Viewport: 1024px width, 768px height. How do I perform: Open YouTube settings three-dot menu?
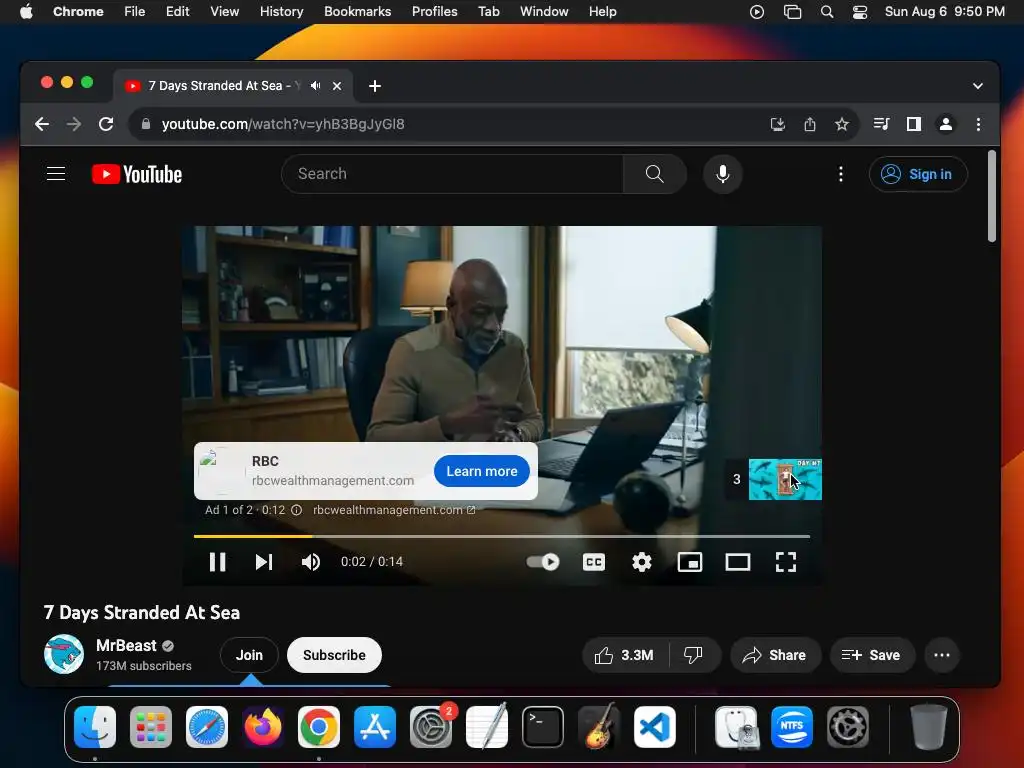click(x=840, y=174)
